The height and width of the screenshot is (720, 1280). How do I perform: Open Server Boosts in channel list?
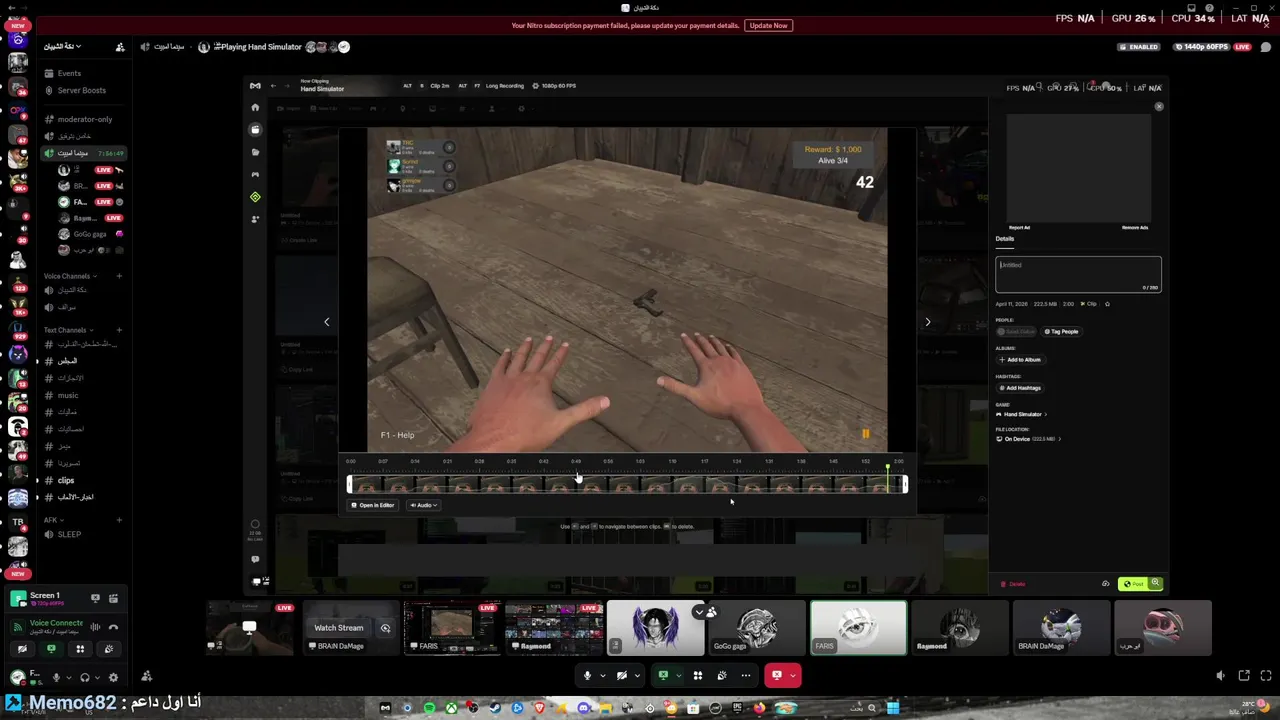click(x=81, y=90)
